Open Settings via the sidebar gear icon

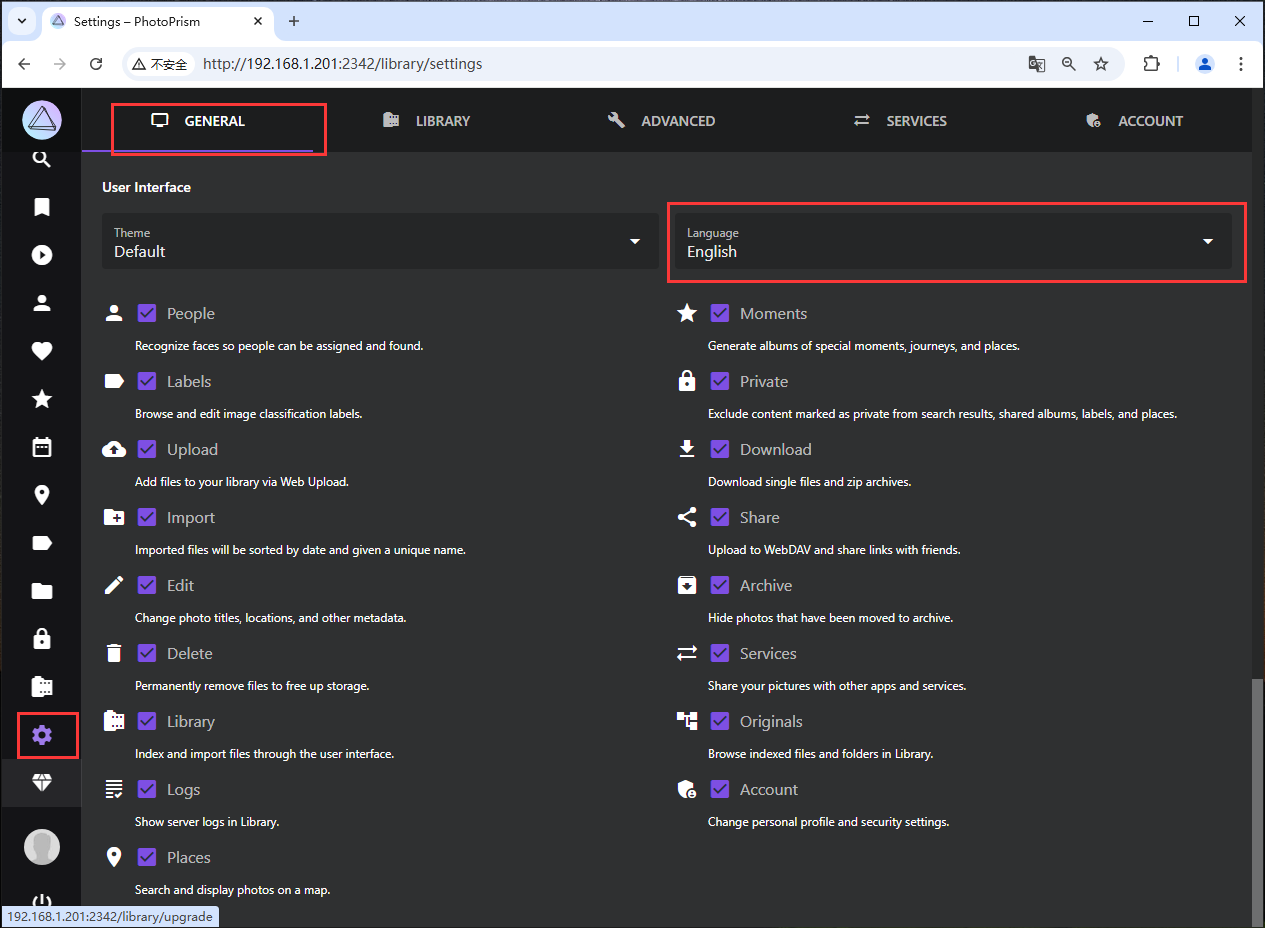pos(41,735)
